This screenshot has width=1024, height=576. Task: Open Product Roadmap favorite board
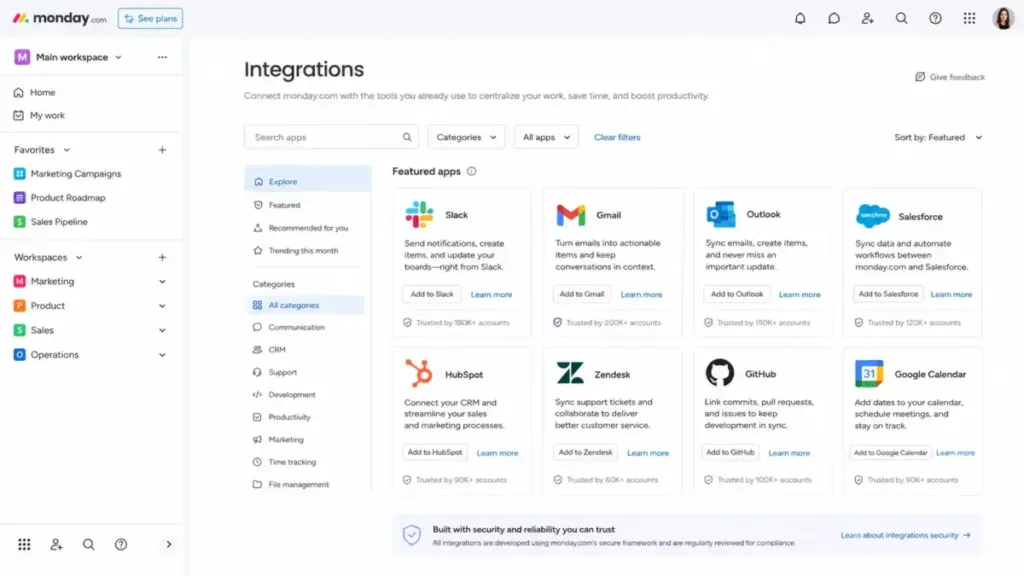[x=68, y=197]
